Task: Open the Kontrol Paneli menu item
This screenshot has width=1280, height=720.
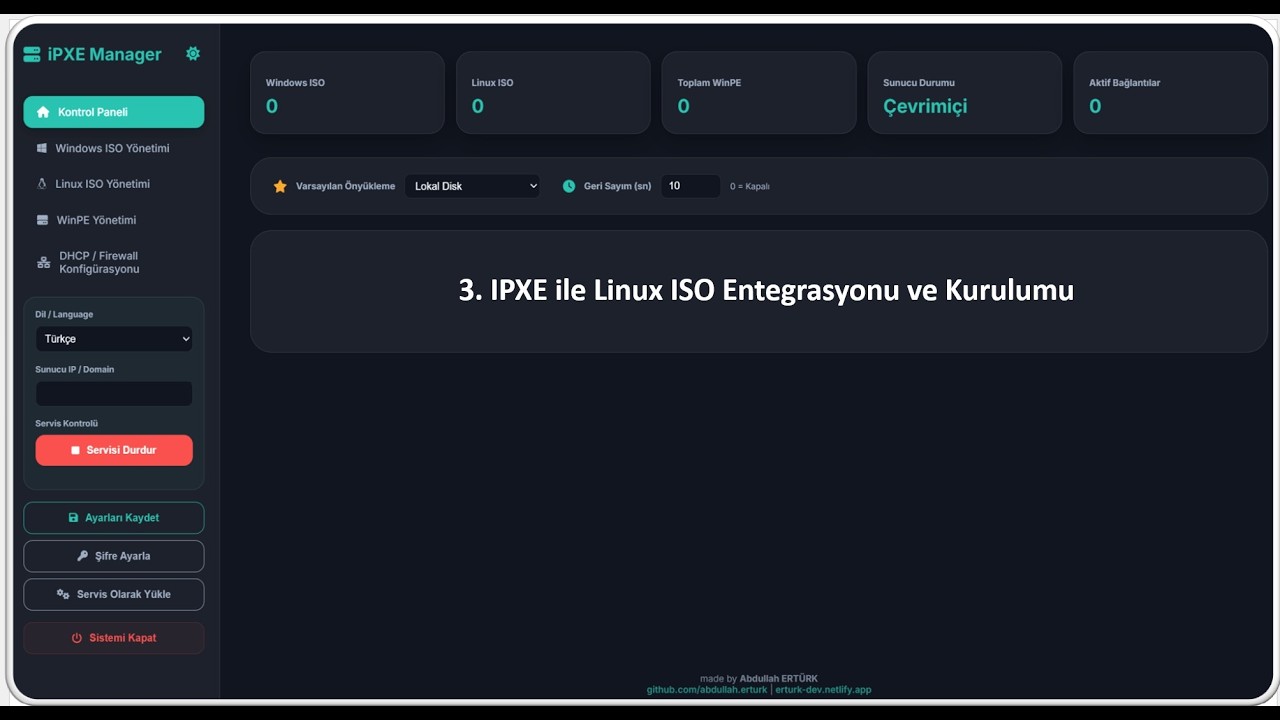Action: [x=114, y=112]
